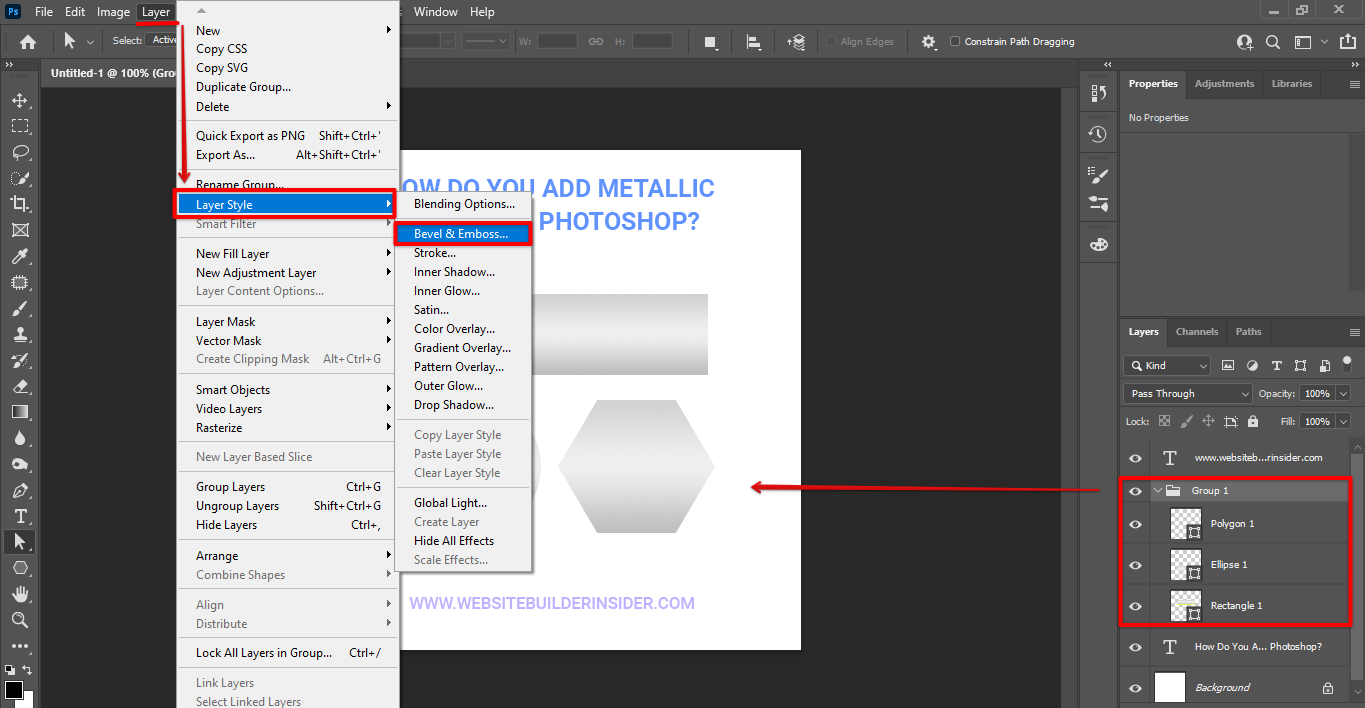Select the Eyedropper tool
The height and width of the screenshot is (708, 1365).
point(20,256)
